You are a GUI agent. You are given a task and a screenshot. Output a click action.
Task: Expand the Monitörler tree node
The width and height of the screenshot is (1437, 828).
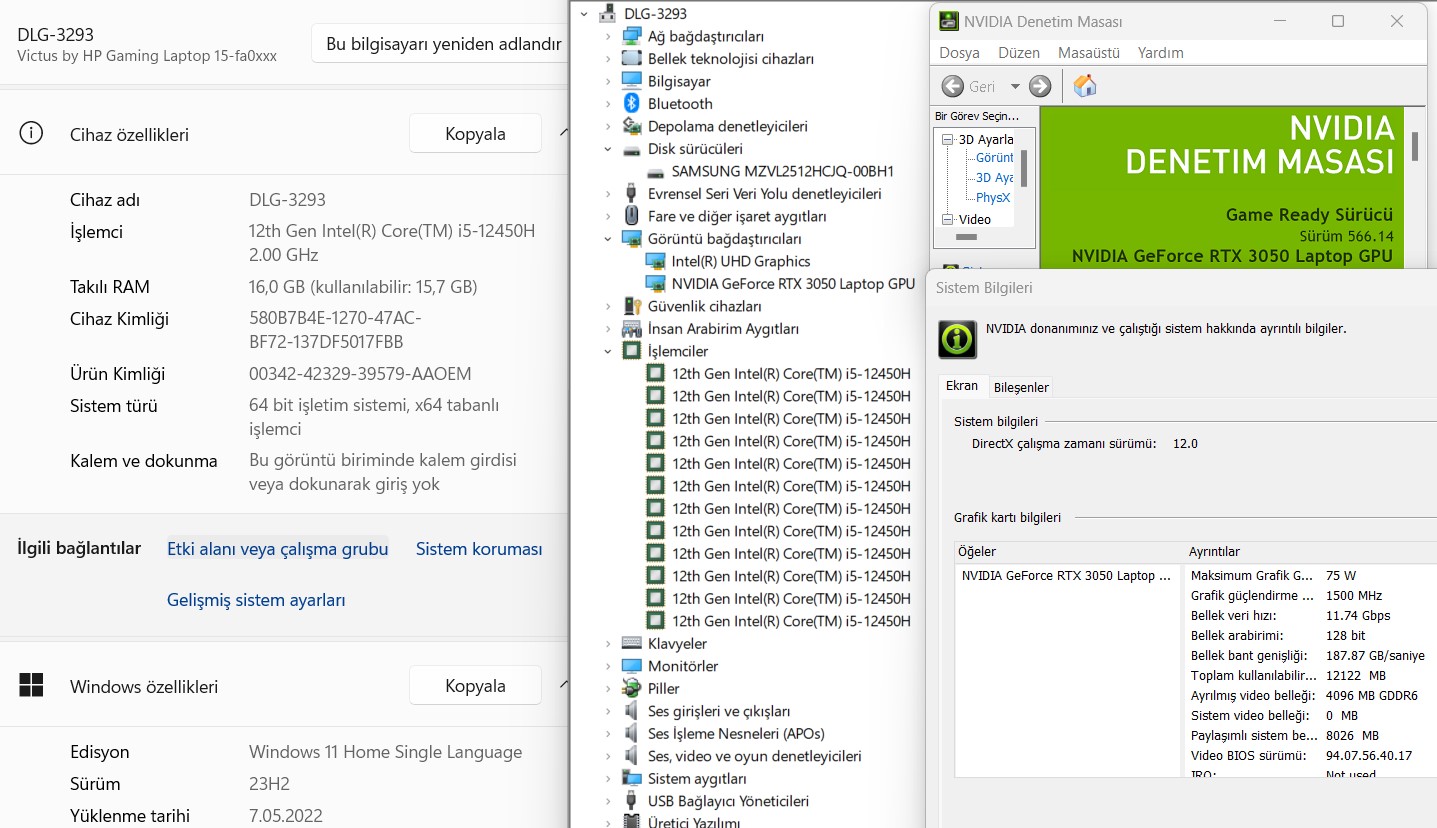608,666
